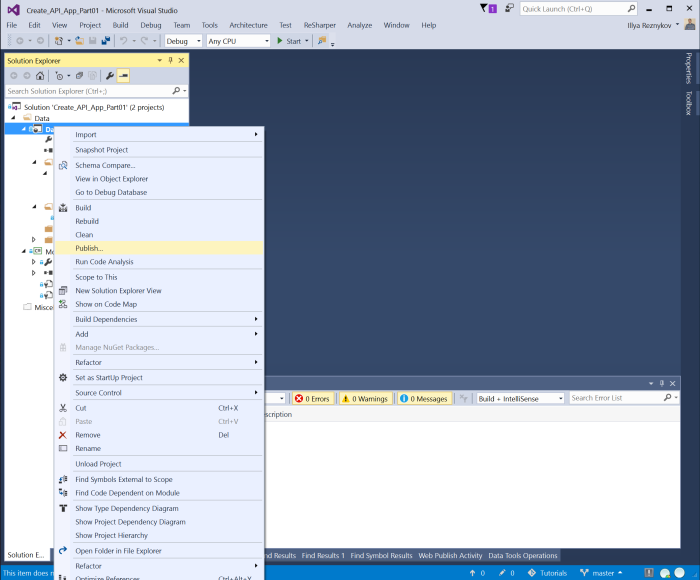Click Tutorials in the status bar
The width and height of the screenshot is (700, 580).
(x=547, y=573)
